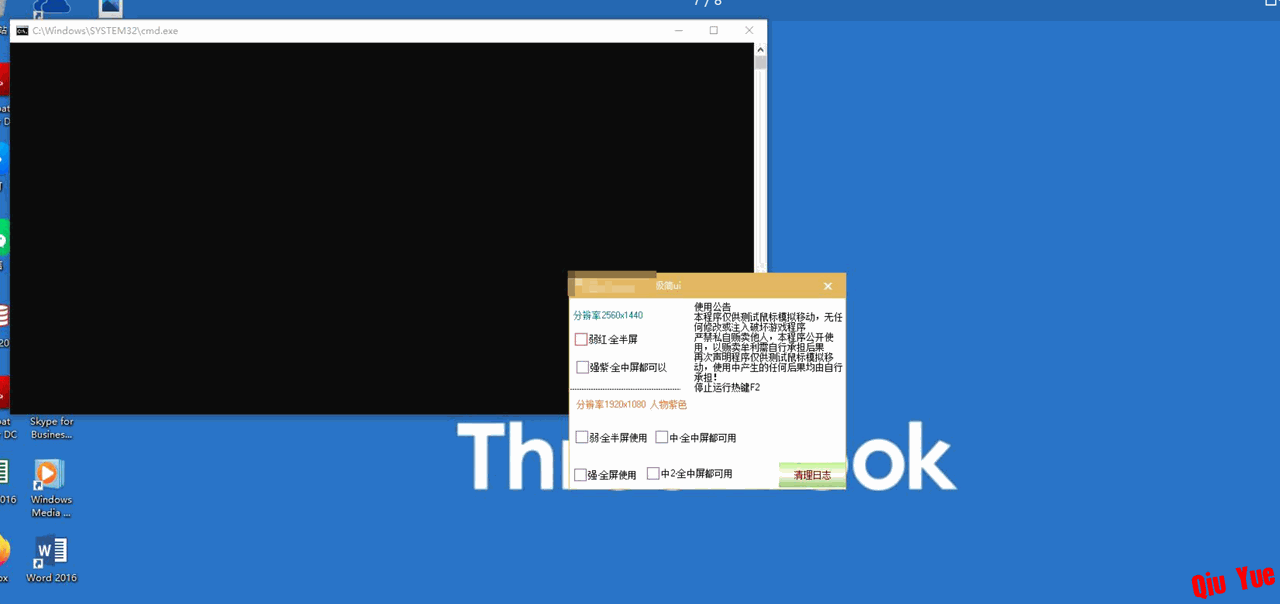The width and height of the screenshot is (1280, 604).
Task: Click the 分辨率1920x1080 人物紫色 heading
Action: (631, 405)
